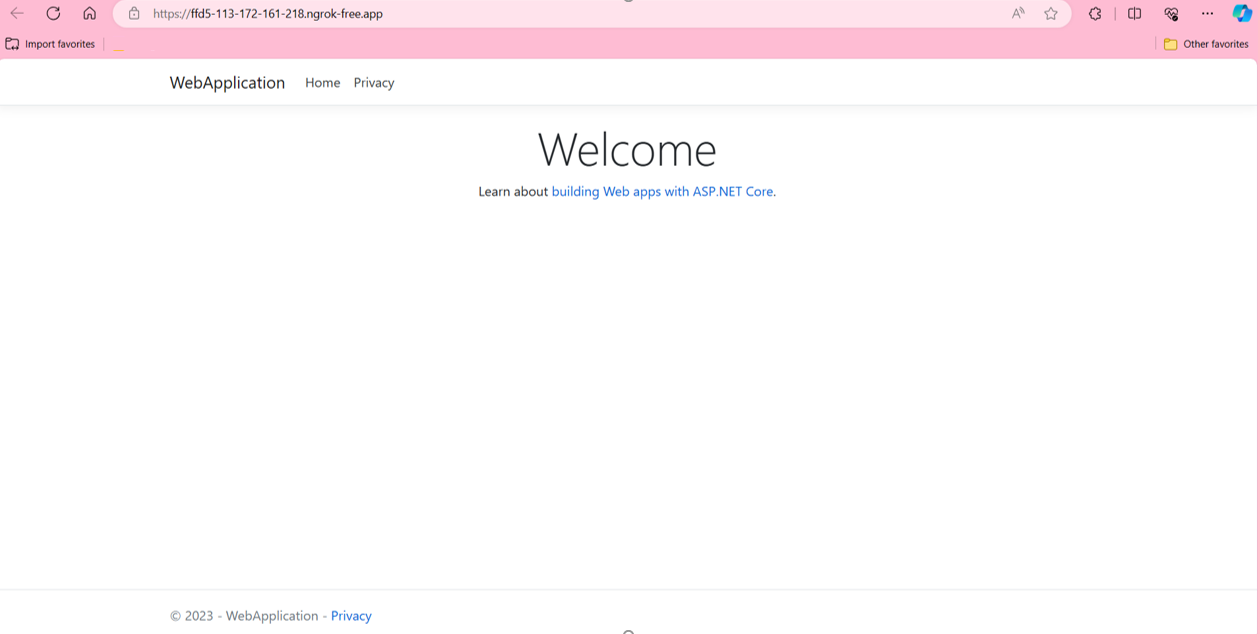Launch Copilot from the toolbar
This screenshot has width=1258, height=634.
1241,14
